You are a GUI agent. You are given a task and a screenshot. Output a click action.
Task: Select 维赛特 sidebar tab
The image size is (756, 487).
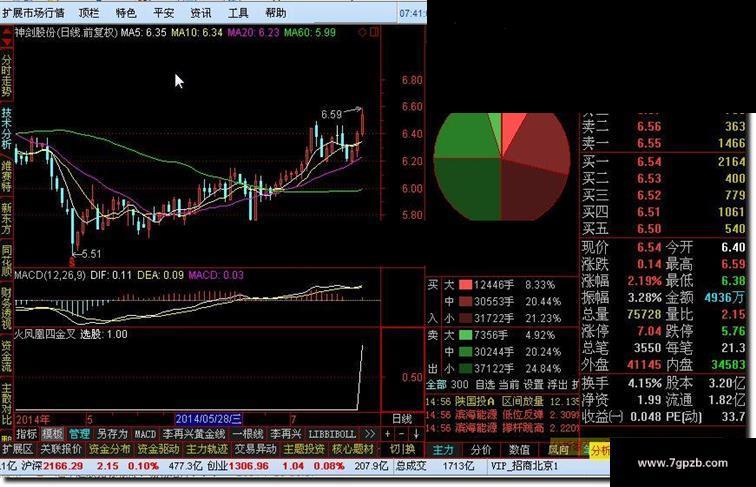6,177
